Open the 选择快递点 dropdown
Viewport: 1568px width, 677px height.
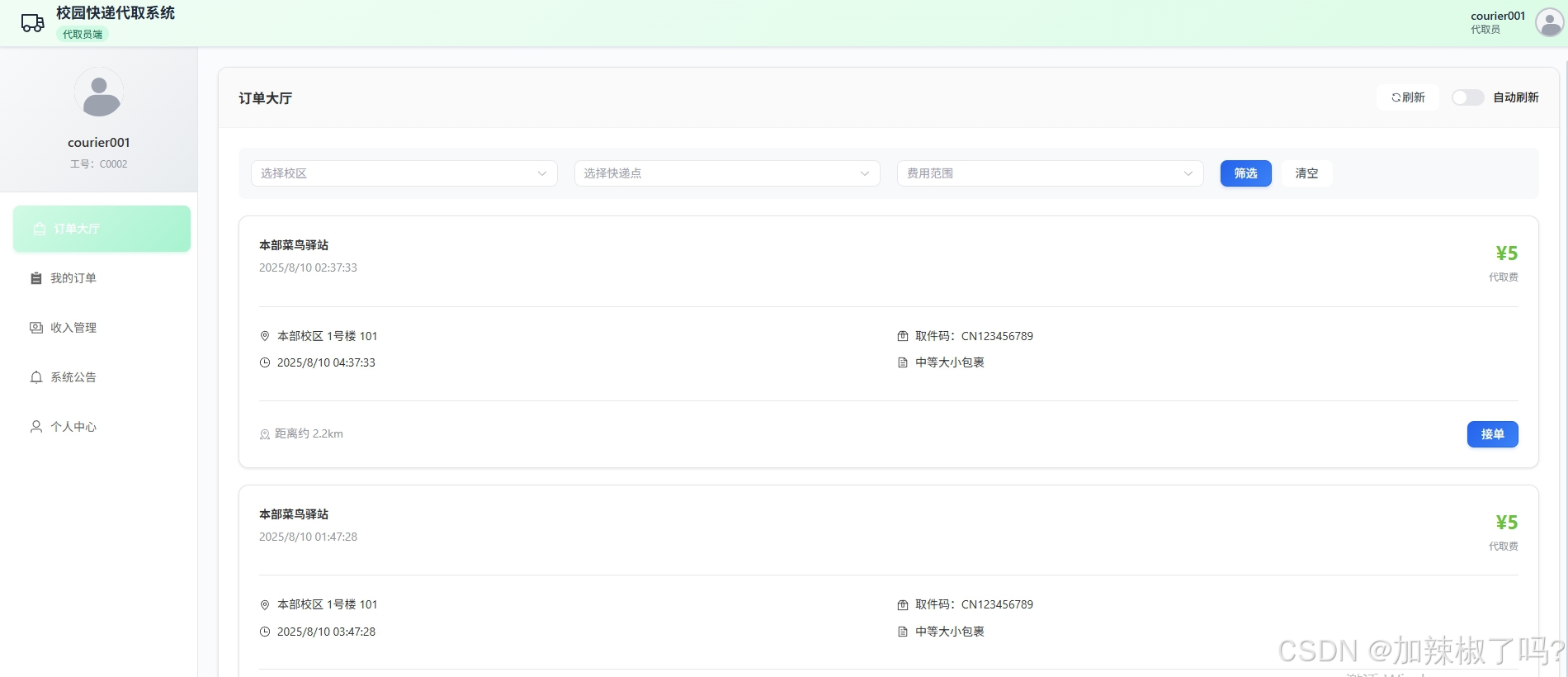727,173
